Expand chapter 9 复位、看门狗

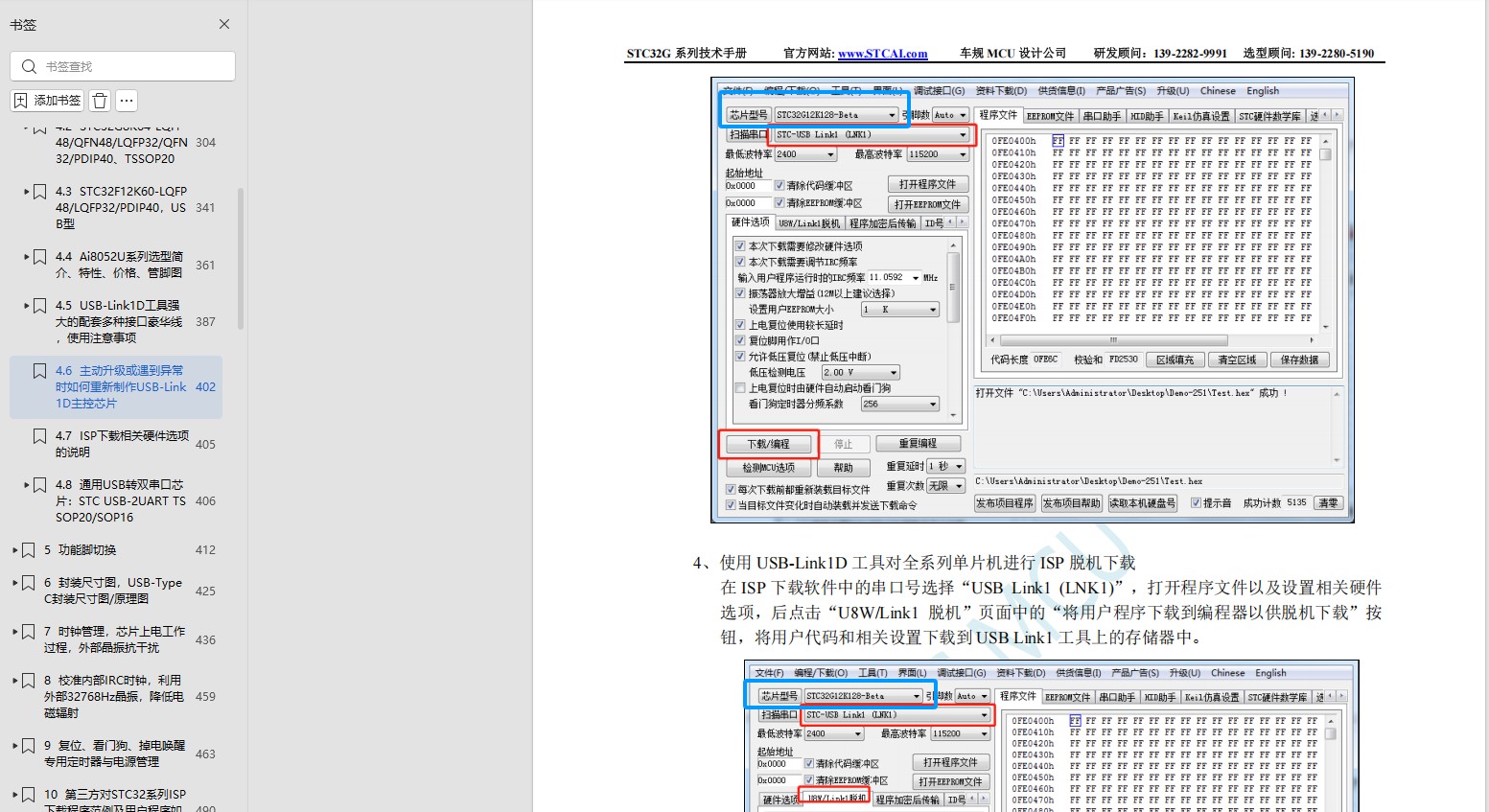pos(14,746)
